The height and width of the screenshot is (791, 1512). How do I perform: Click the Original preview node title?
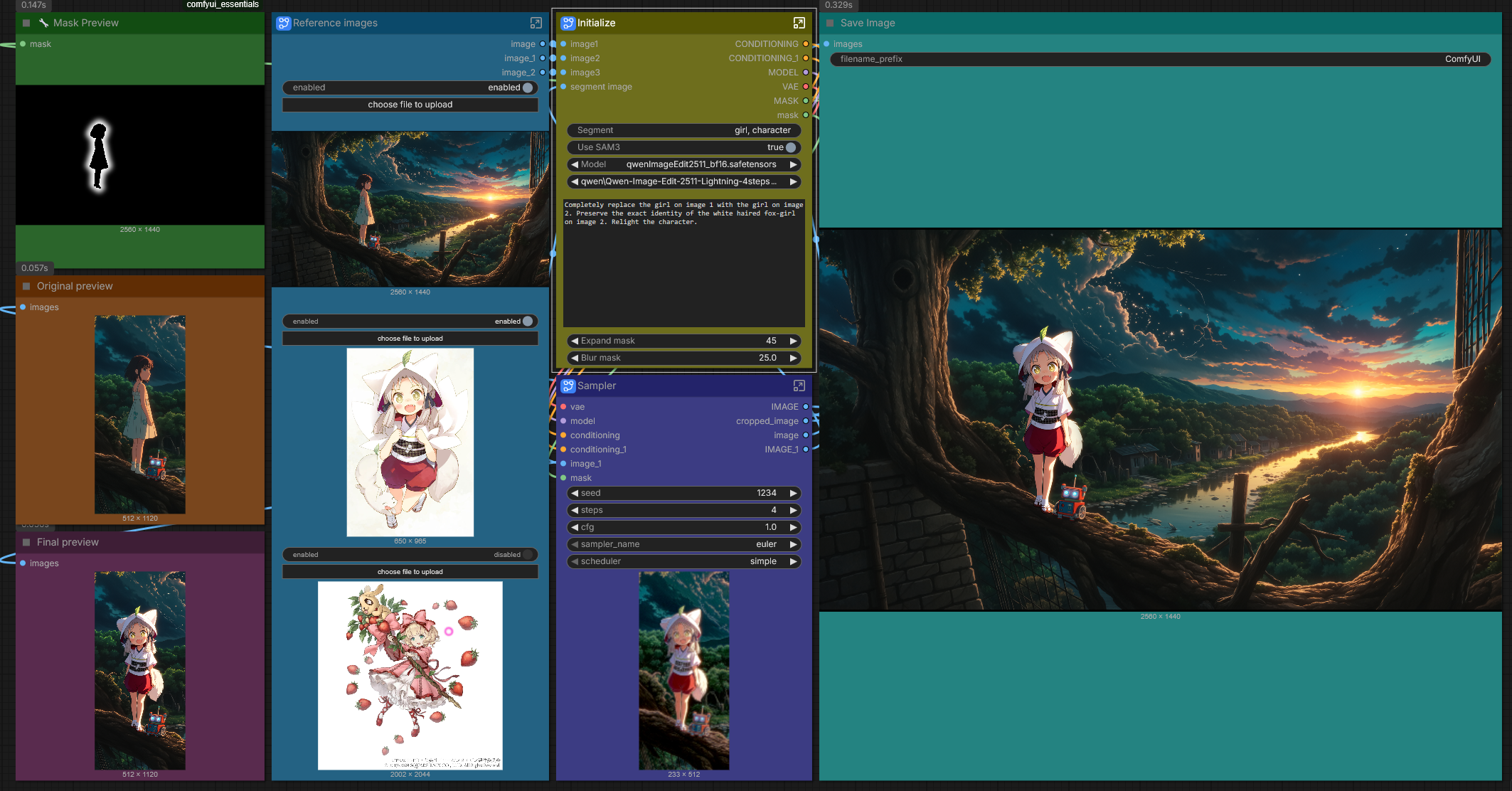point(75,286)
